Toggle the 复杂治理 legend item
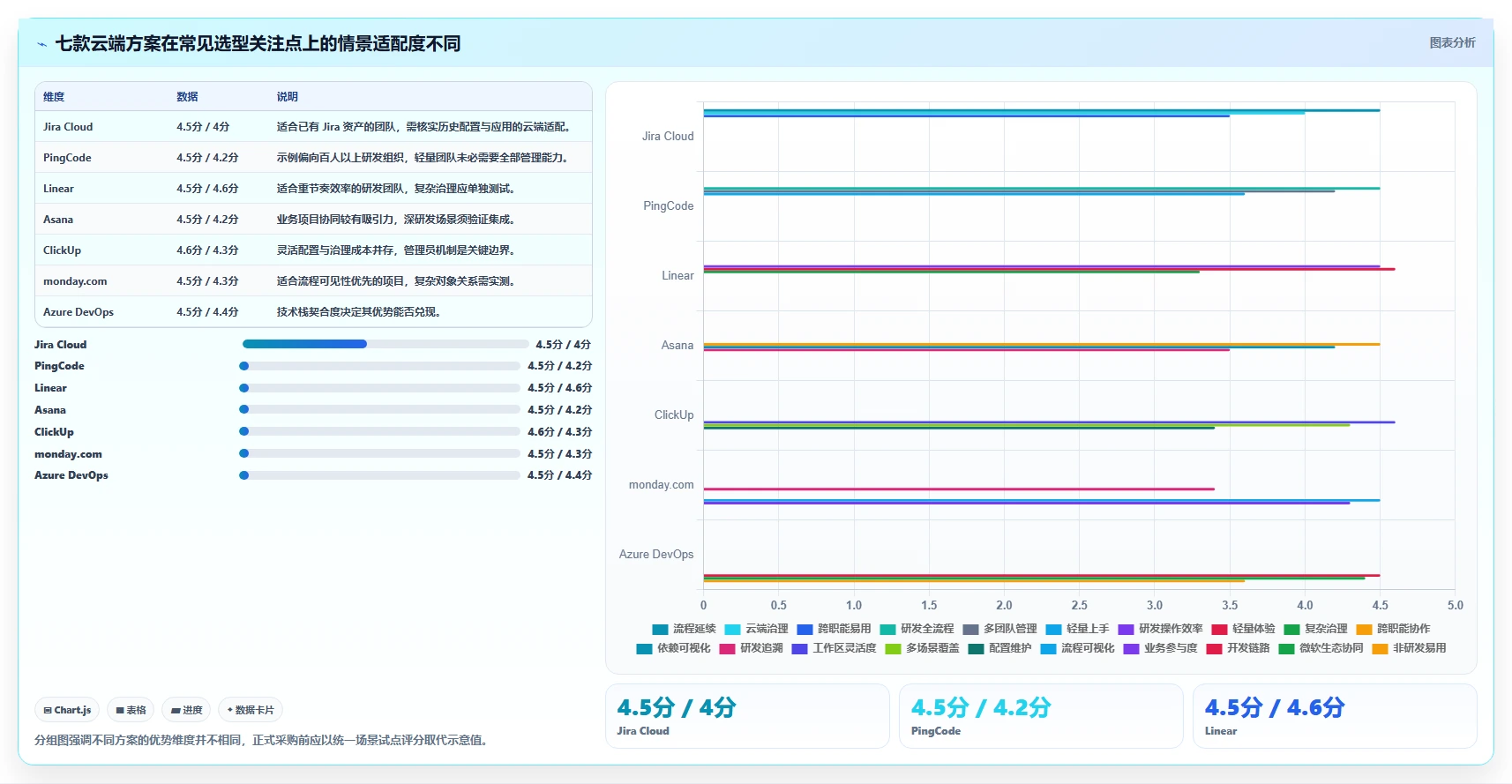Screen dimensions: 1512x784 click(1315, 629)
